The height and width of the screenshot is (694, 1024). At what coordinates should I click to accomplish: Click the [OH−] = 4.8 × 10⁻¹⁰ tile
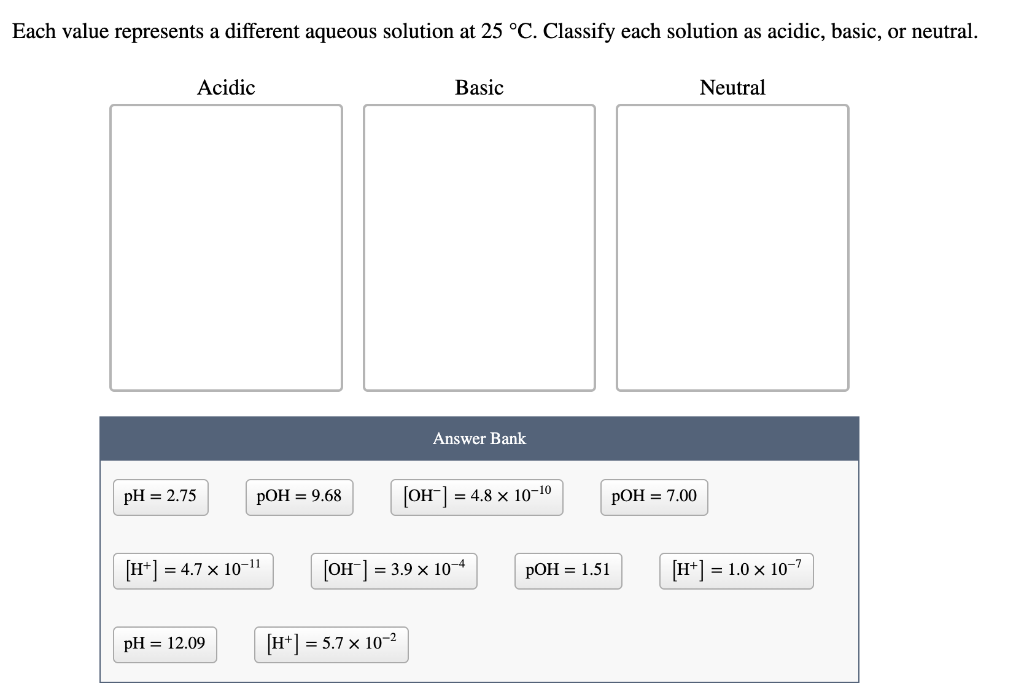point(476,496)
